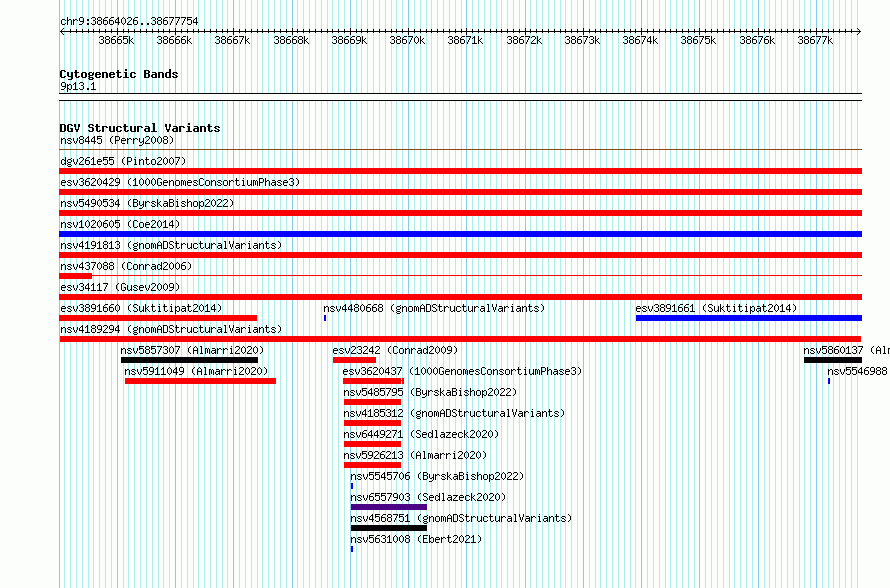Click the 9p13.1 cytogenetic band label
Screen dimensions: 890x588
click(78, 86)
